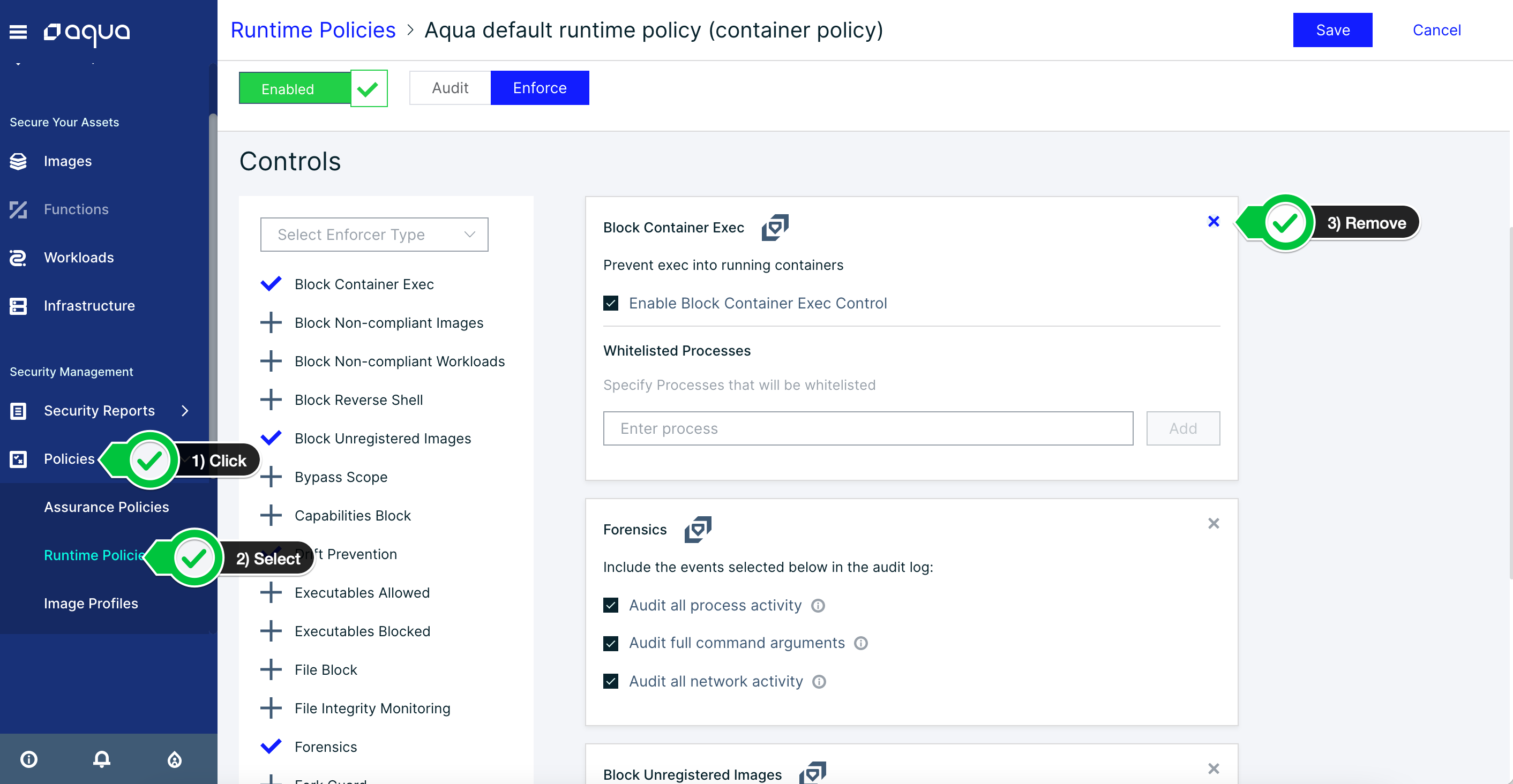
Task: Remove the Block Unregistered Images card
Action: pos(1214,768)
